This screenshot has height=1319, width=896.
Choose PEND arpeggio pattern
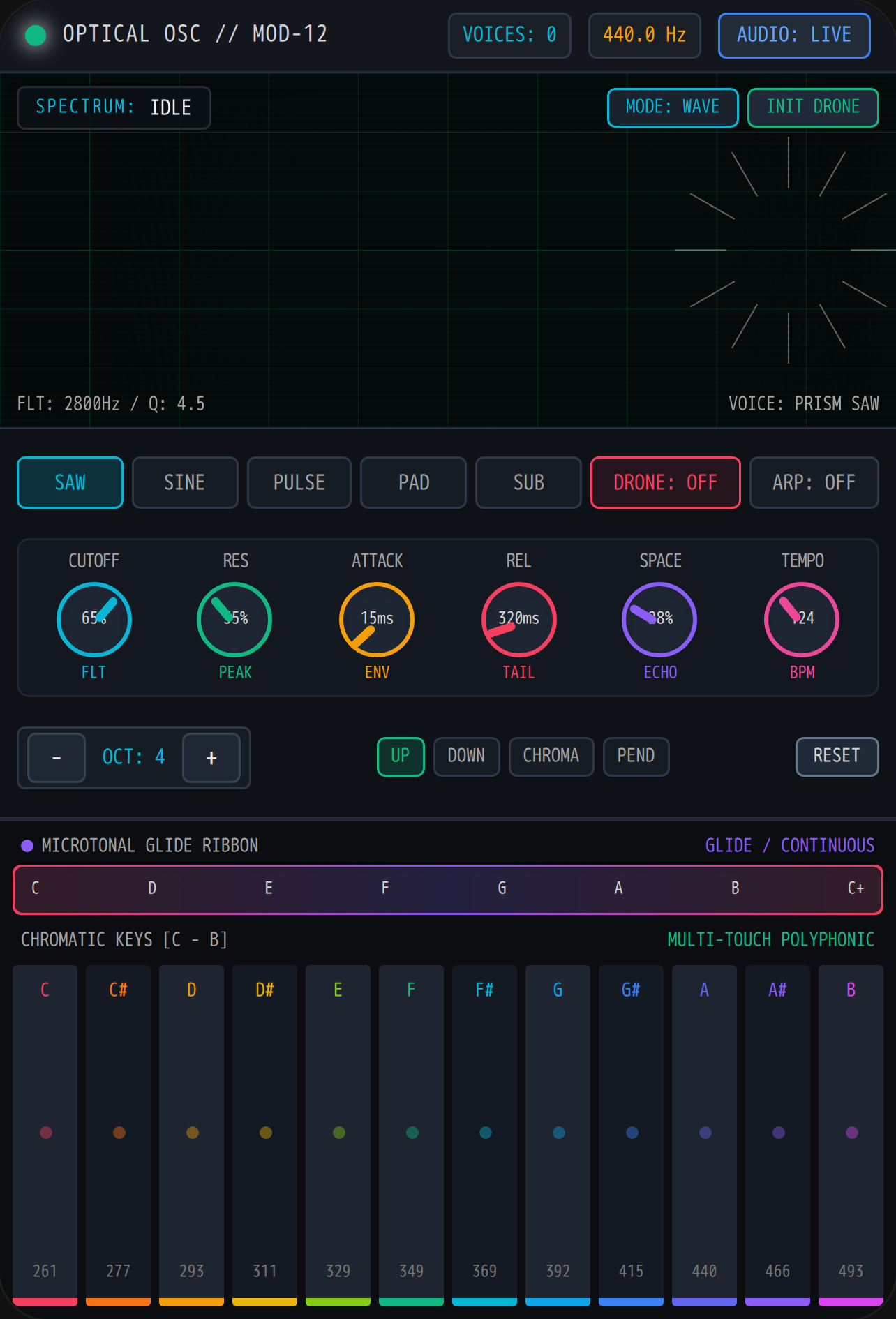pos(636,757)
